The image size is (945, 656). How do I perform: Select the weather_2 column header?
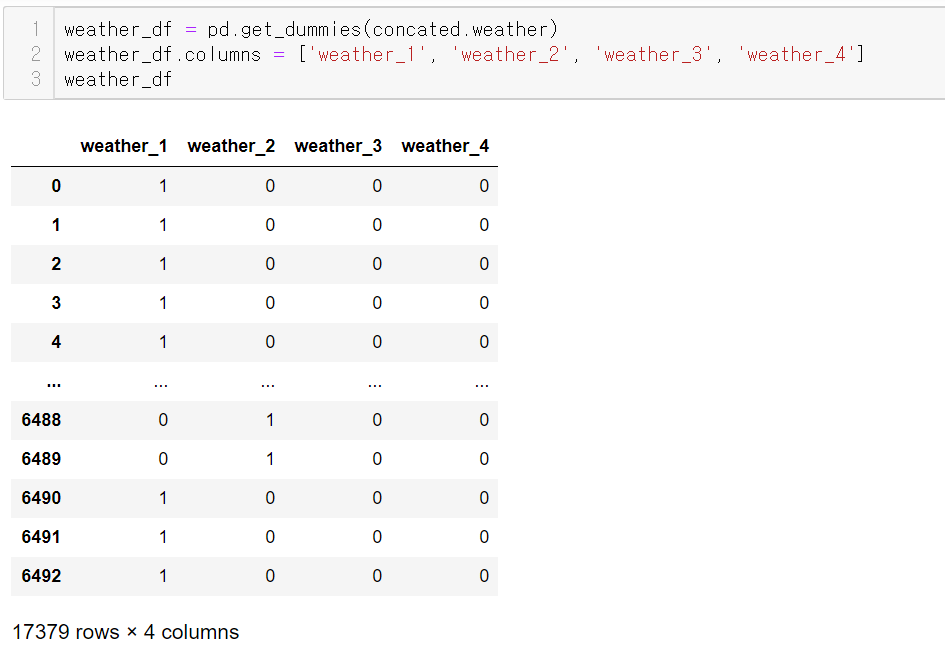(x=231, y=146)
